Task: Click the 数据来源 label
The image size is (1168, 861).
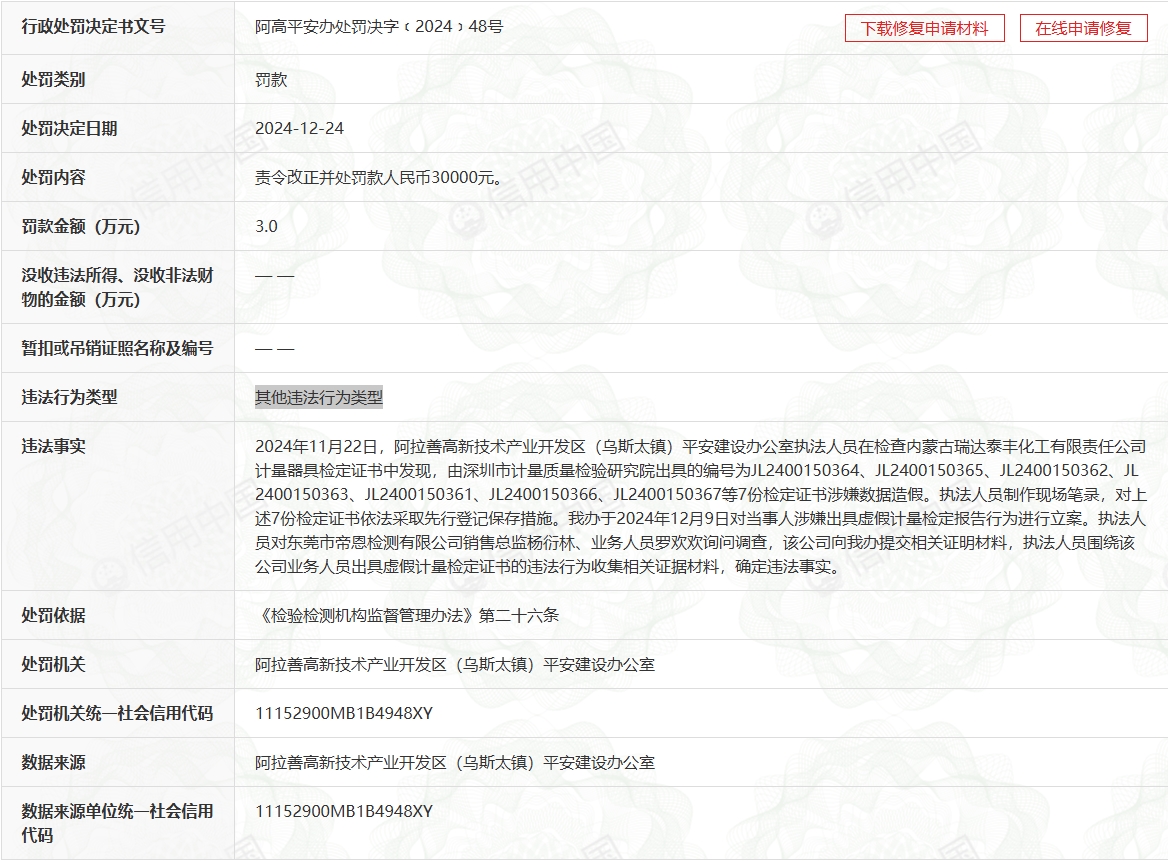Action: click(53, 762)
